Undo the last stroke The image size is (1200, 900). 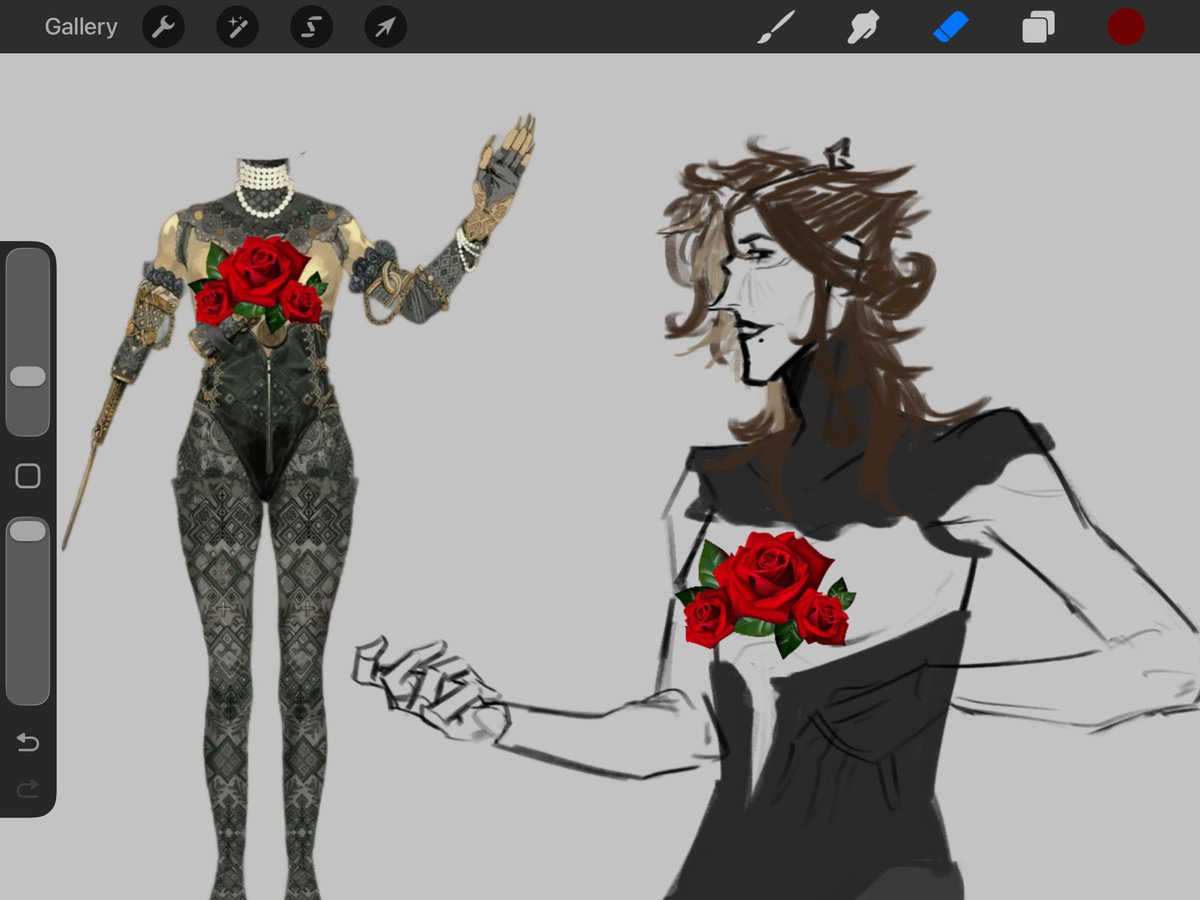click(28, 742)
